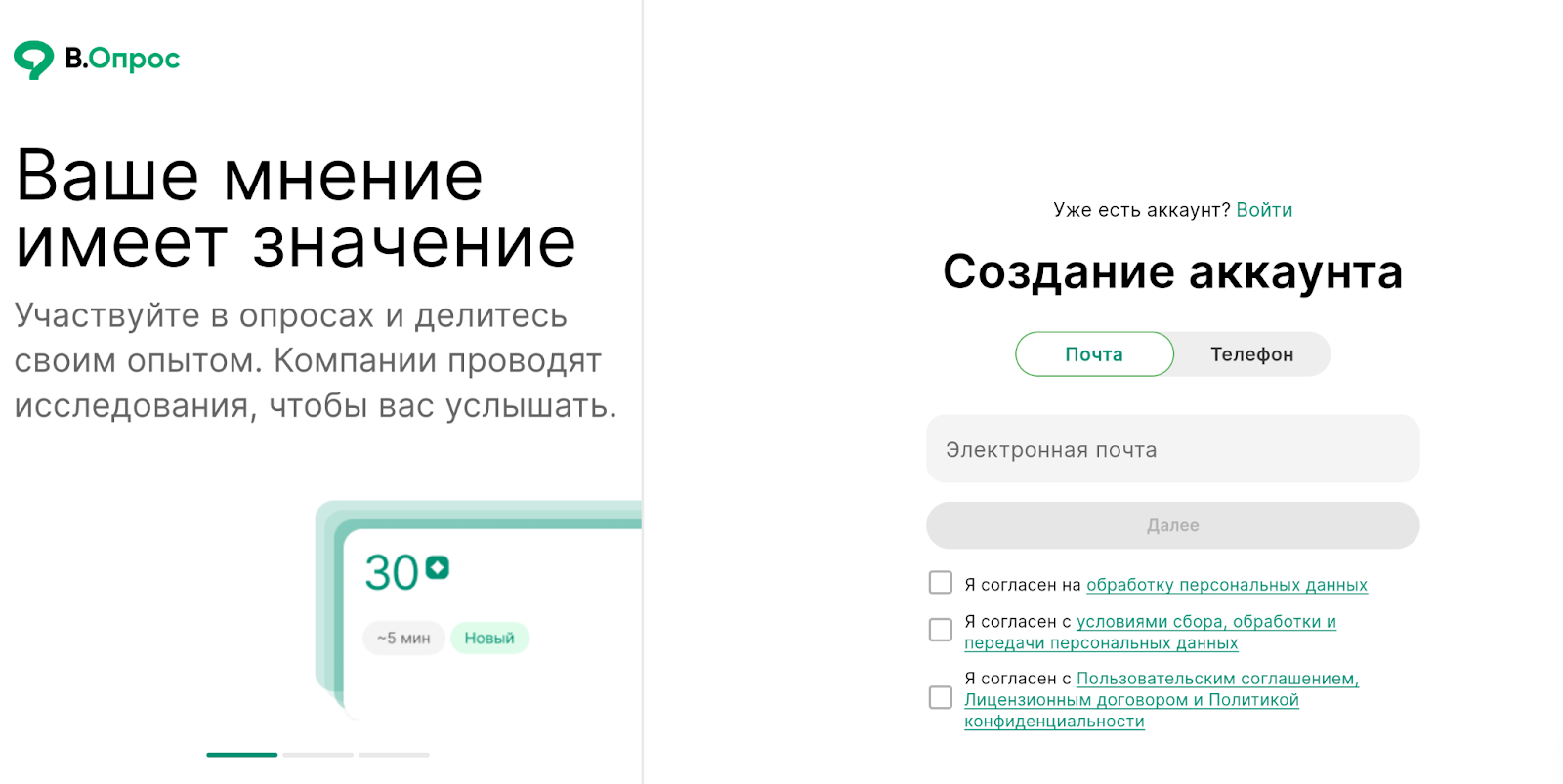This screenshot has height=784, width=1563.
Task: Select the first carousel progress indicator
Action: [241, 755]
